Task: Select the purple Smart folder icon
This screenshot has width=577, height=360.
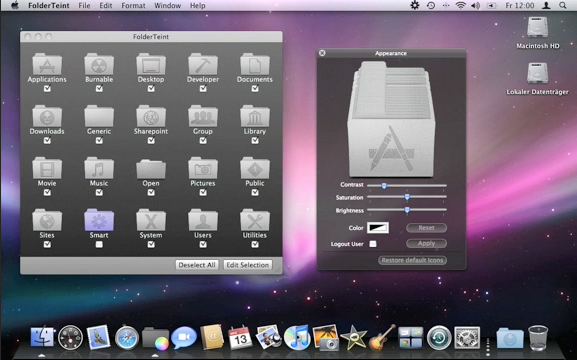Action: [99, 220]
